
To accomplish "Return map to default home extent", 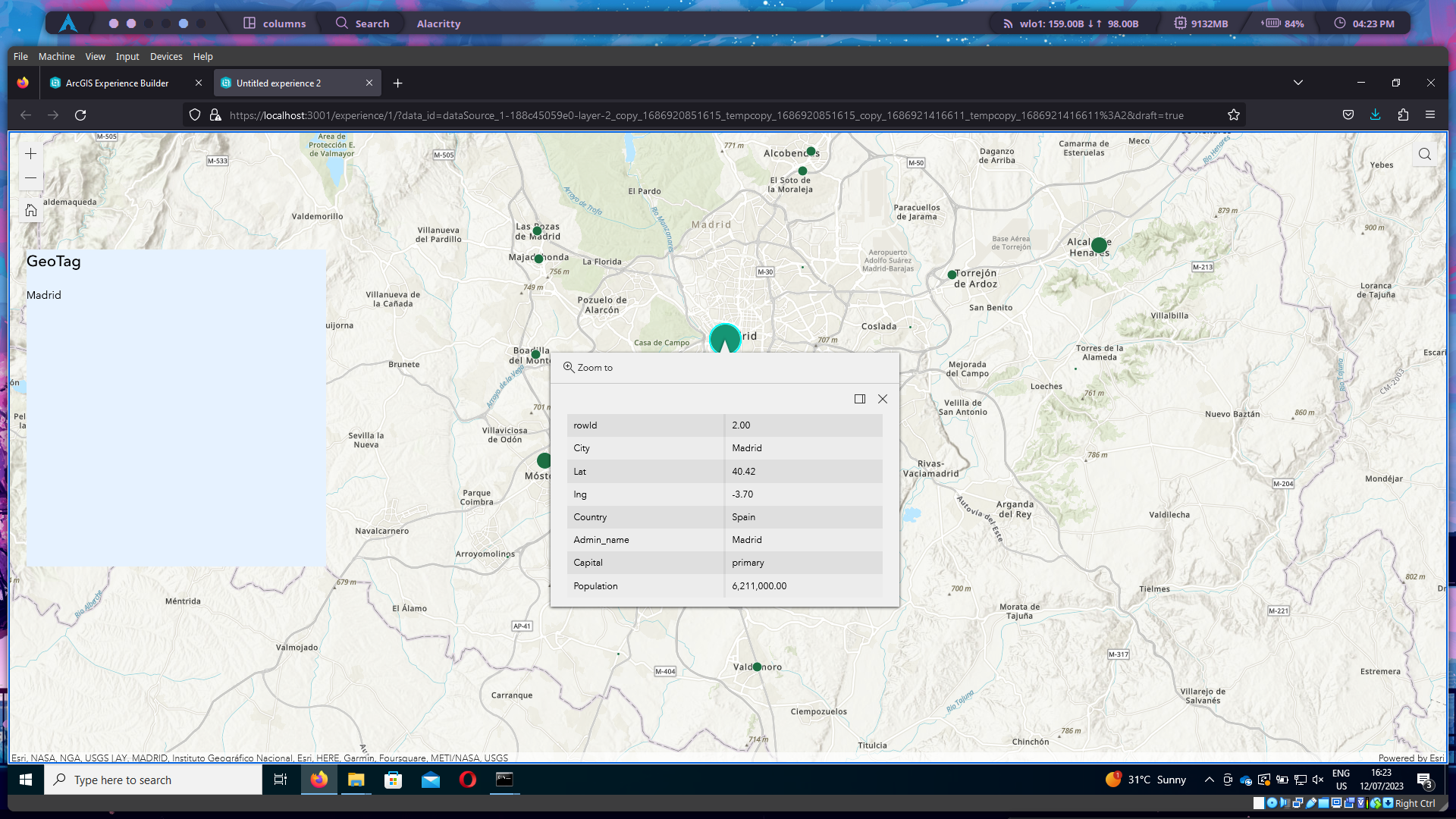I will (30, 210).
